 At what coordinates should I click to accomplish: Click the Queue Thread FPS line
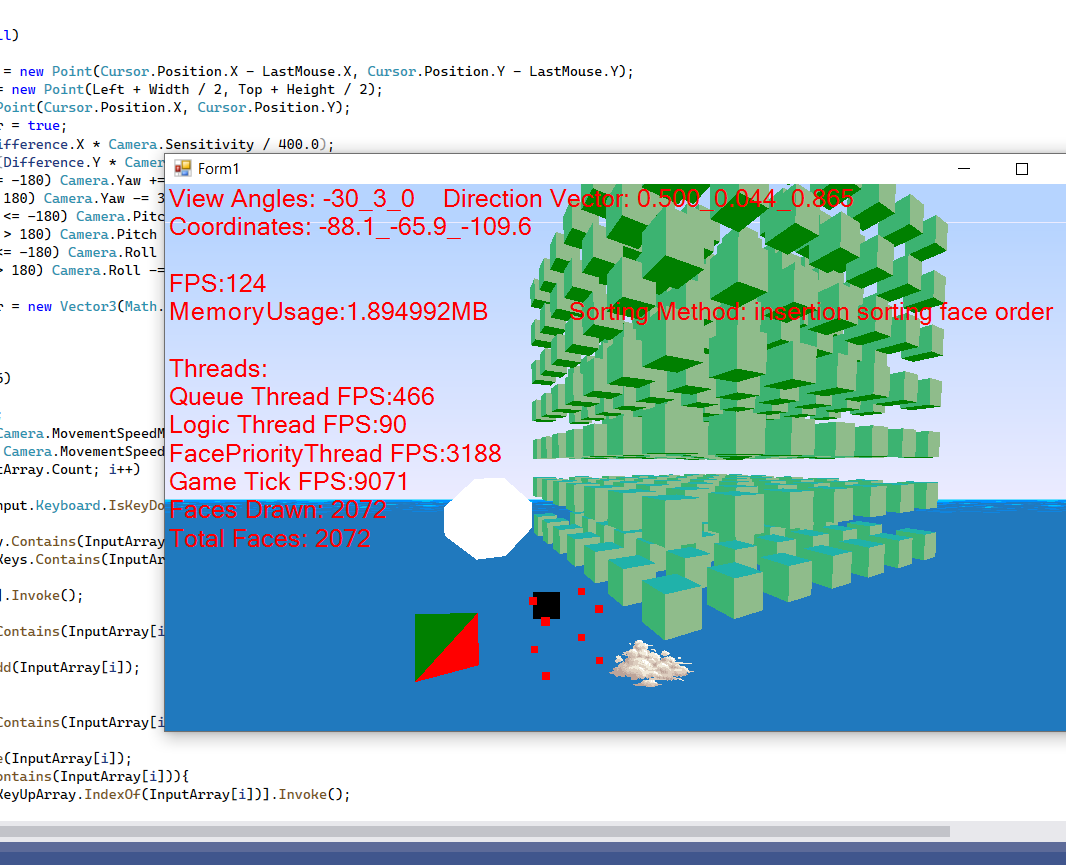pos(301,397)
